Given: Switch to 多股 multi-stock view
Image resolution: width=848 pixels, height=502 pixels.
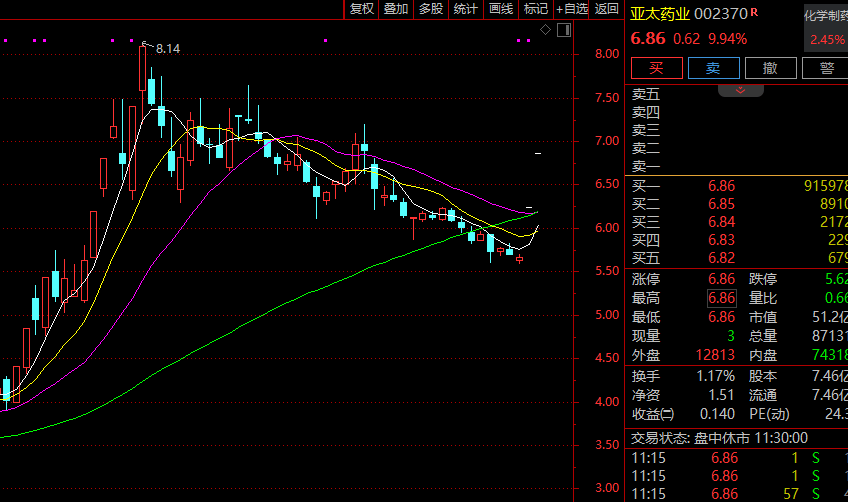Looking at the screenshot, I should (x=430, y=9).
